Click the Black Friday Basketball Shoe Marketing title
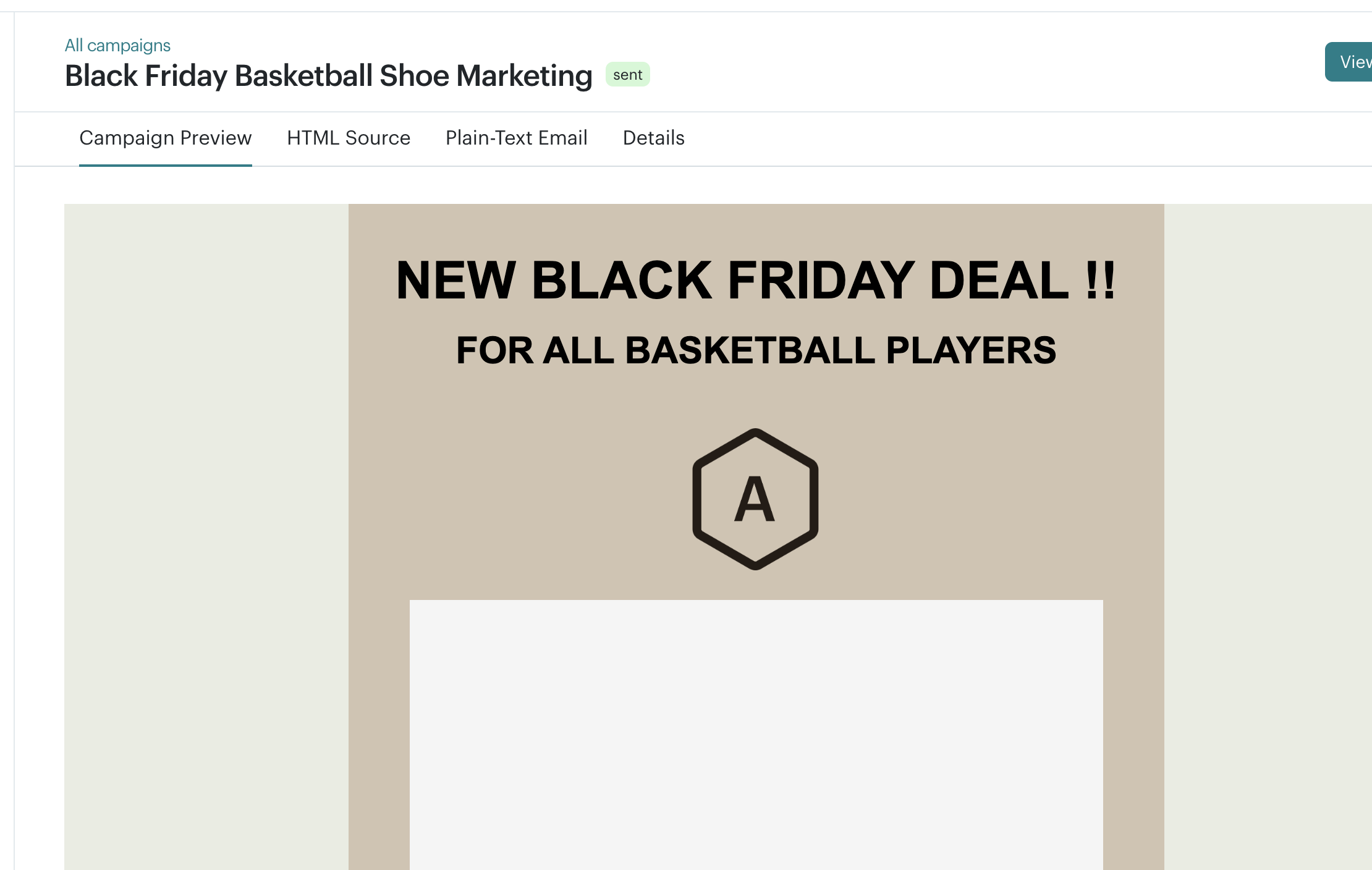Viewport: 1372px width, 870px height. coord(329,75)
